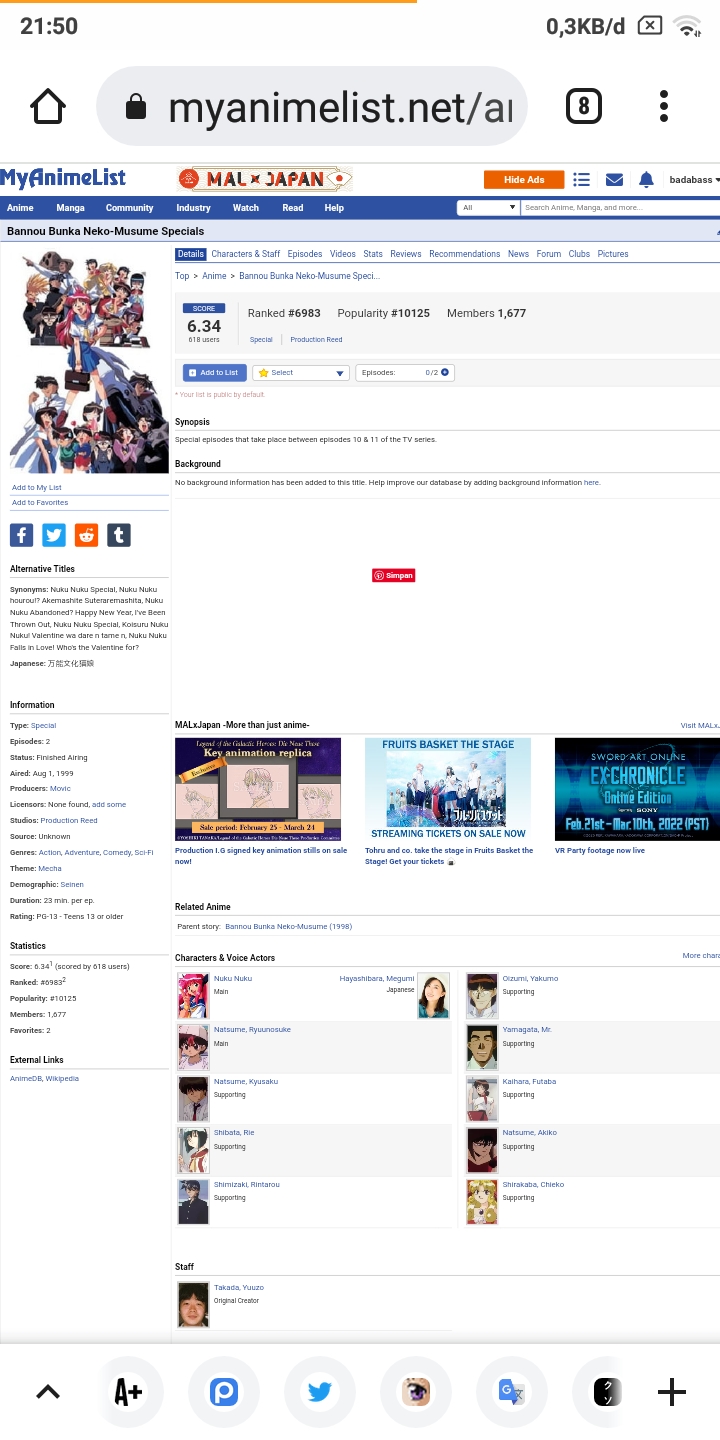Open the Watch menu
The image size is (720, 1440).
pos(246,208)
